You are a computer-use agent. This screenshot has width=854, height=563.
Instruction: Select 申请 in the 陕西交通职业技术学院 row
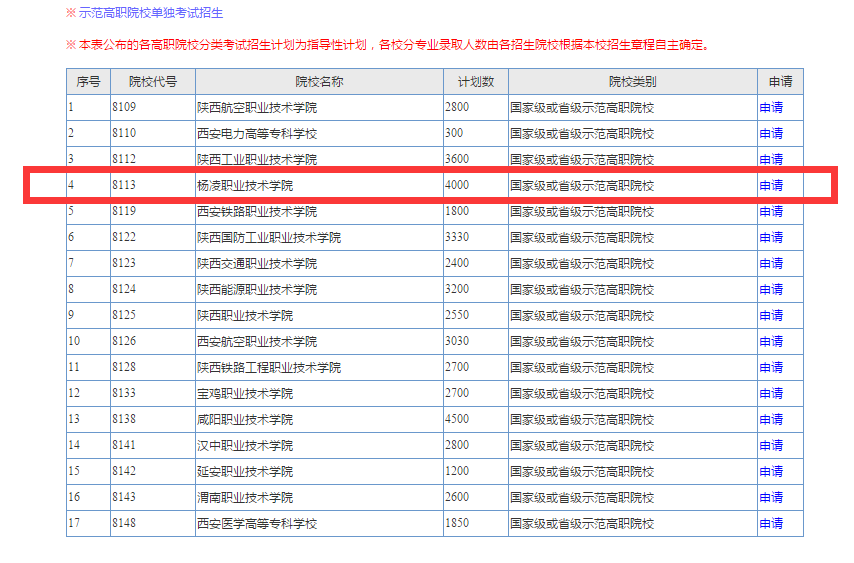(770, 263)
